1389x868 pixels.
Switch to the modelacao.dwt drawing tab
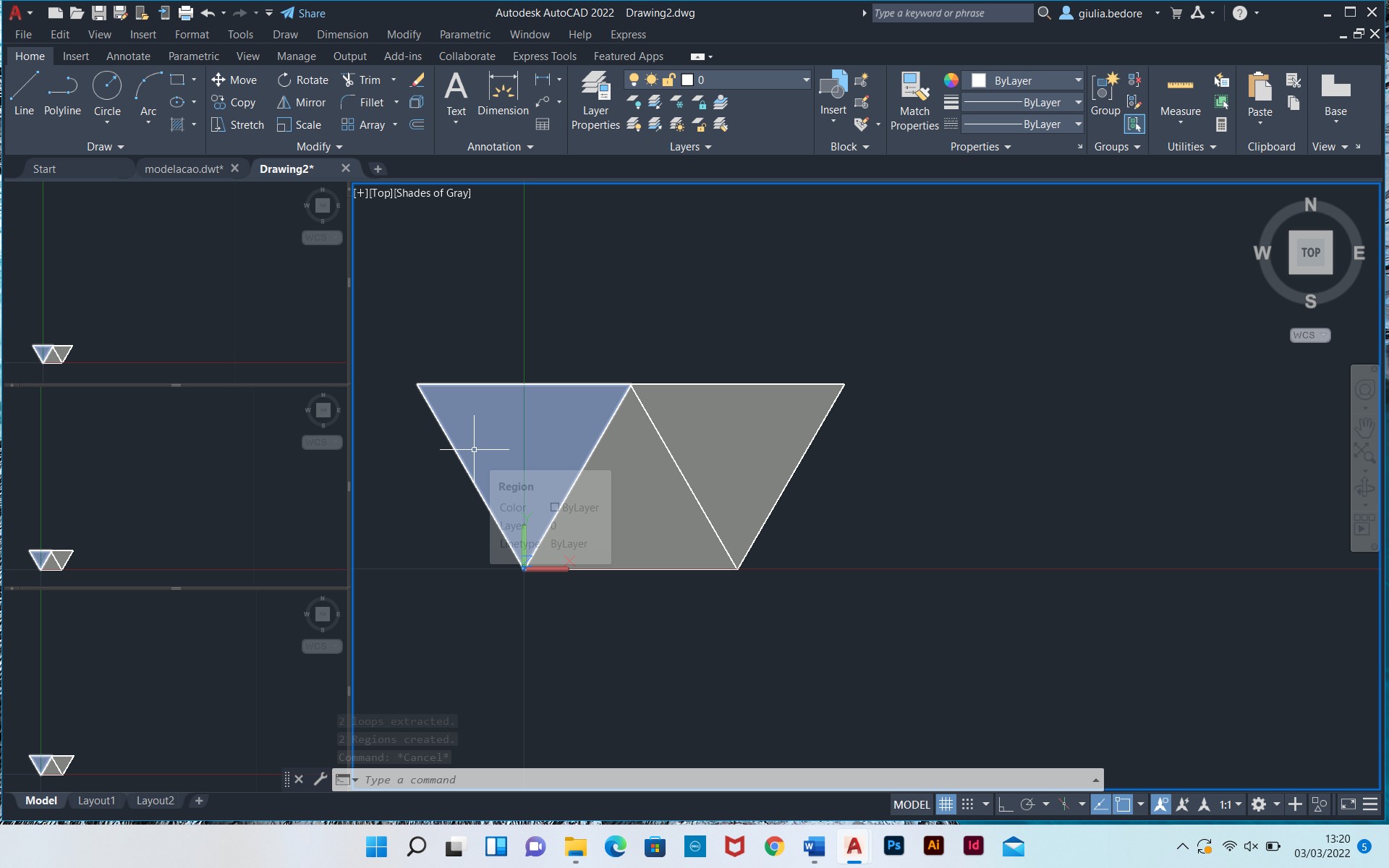pos(184,169)
